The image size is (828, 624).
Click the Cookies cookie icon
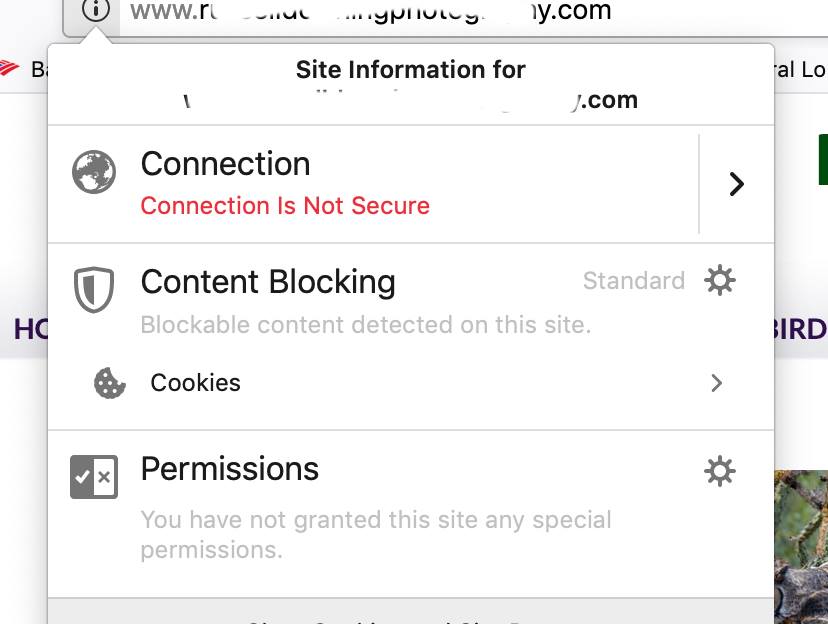(x=109, y=383)
